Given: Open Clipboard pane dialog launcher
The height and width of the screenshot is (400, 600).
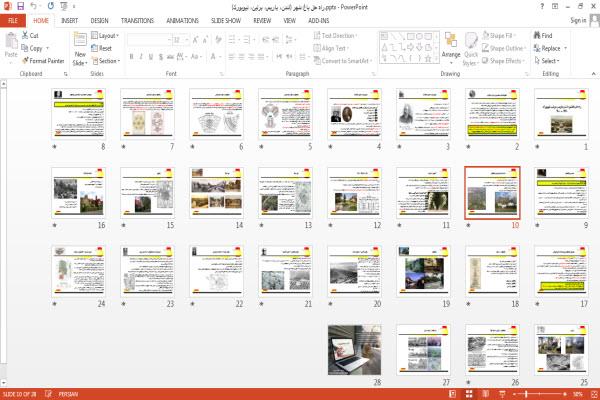Looking at the screenshot, I should click(x=66, y=74).
